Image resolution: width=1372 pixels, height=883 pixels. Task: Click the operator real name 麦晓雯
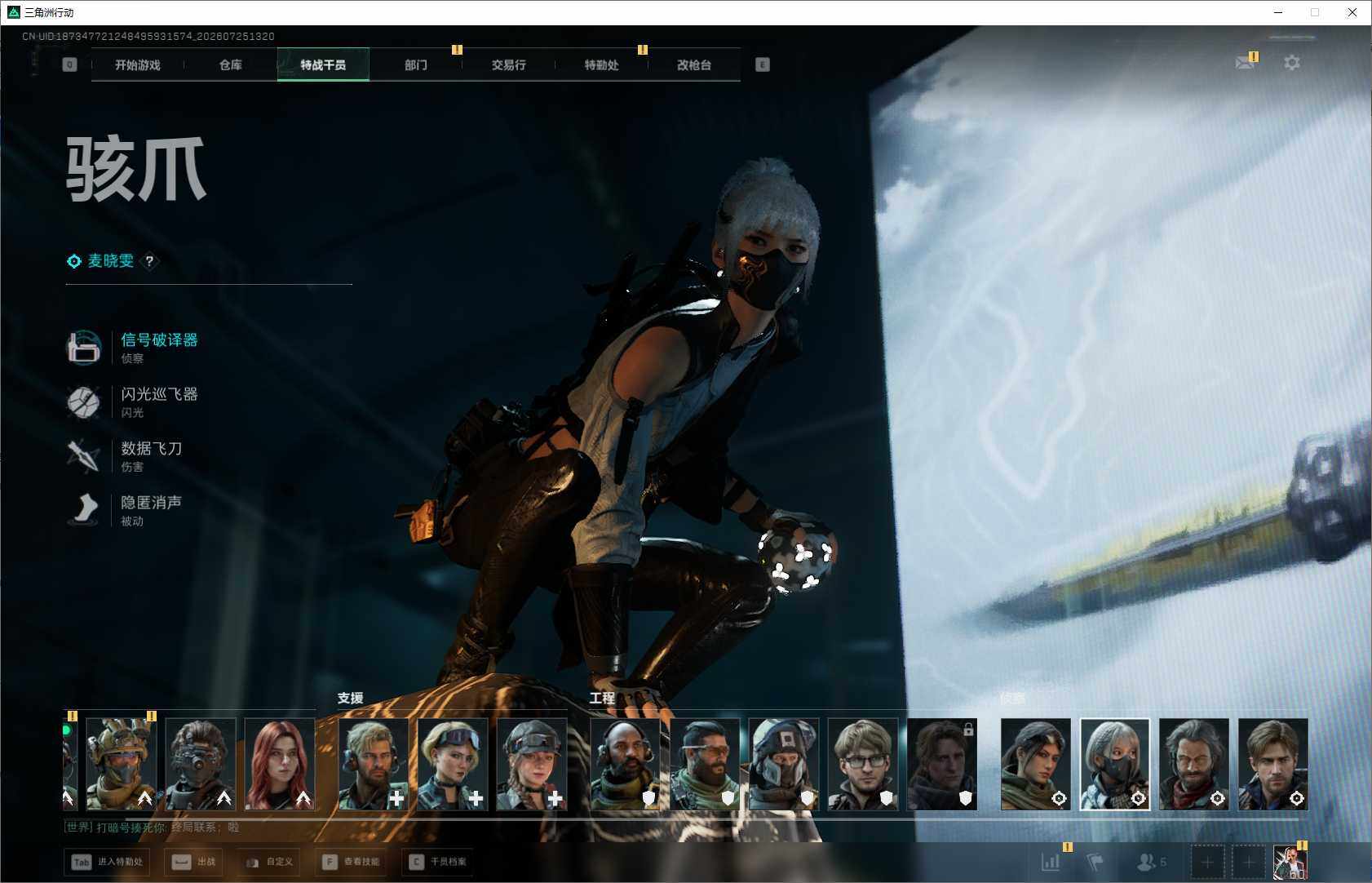pyautogui.click(x=111, y=261)
